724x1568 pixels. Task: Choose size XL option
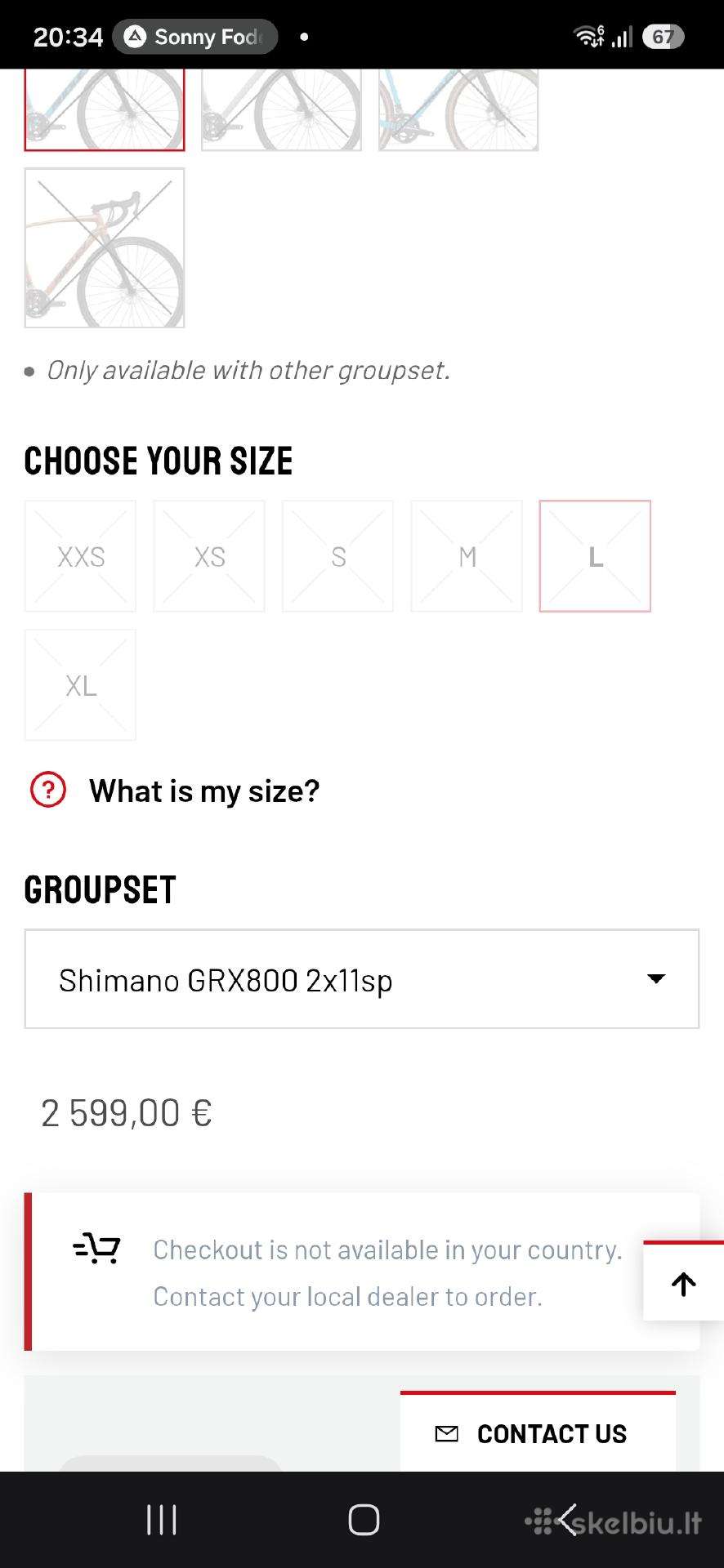point(80,684)
